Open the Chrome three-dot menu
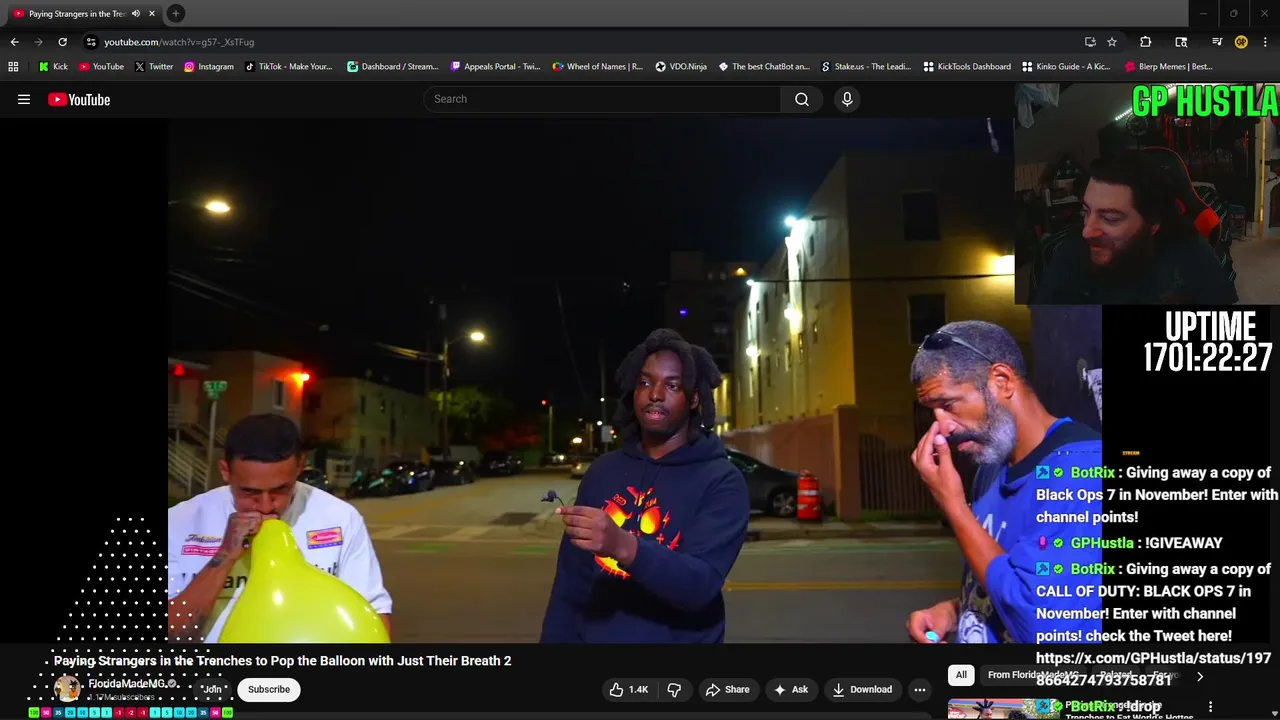Viewport: 1280px width, 720px height. pyautogui.click(x=1266, y=42)
